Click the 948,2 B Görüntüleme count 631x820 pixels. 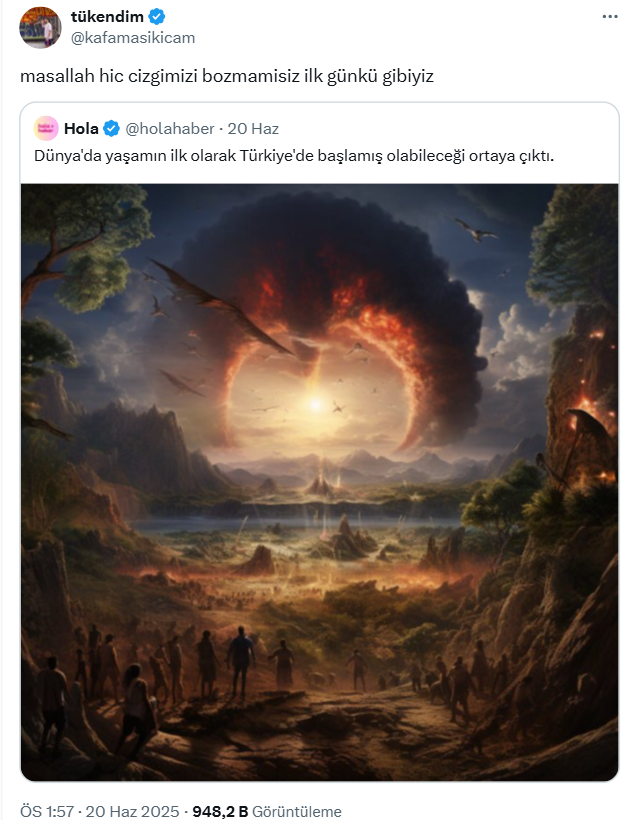267,811
